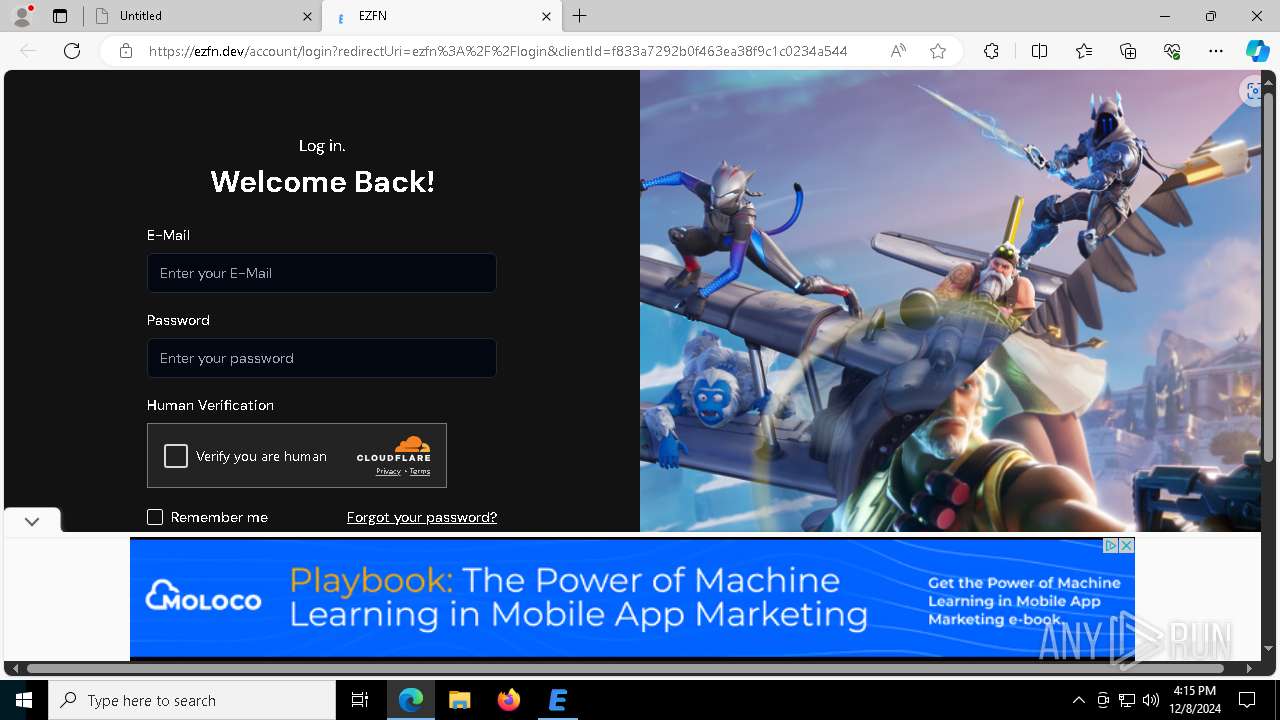Screen dimensions: 1280x720
Task: Close the Untitled tab
Action: [x=307, y=16]
